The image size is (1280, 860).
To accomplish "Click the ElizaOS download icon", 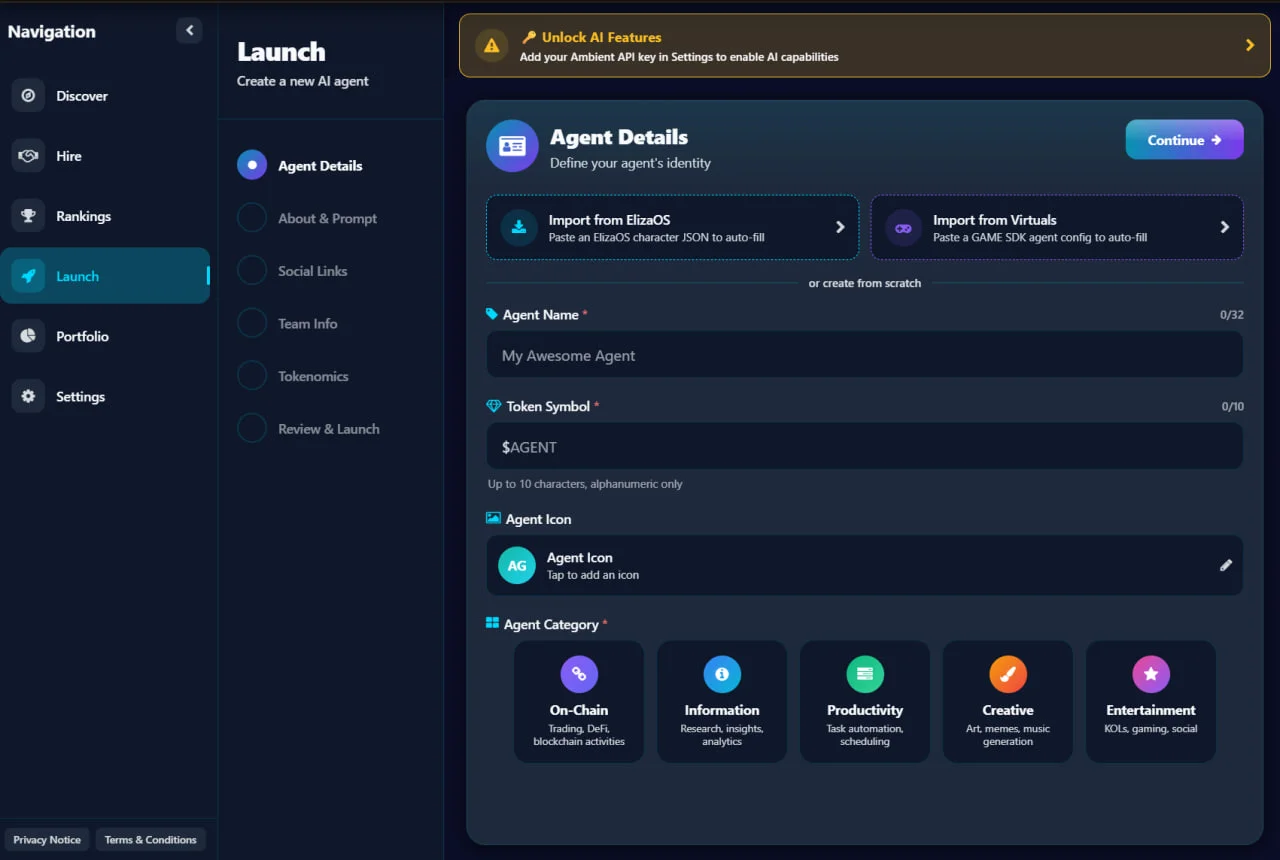I will click(x=519, y=227).
